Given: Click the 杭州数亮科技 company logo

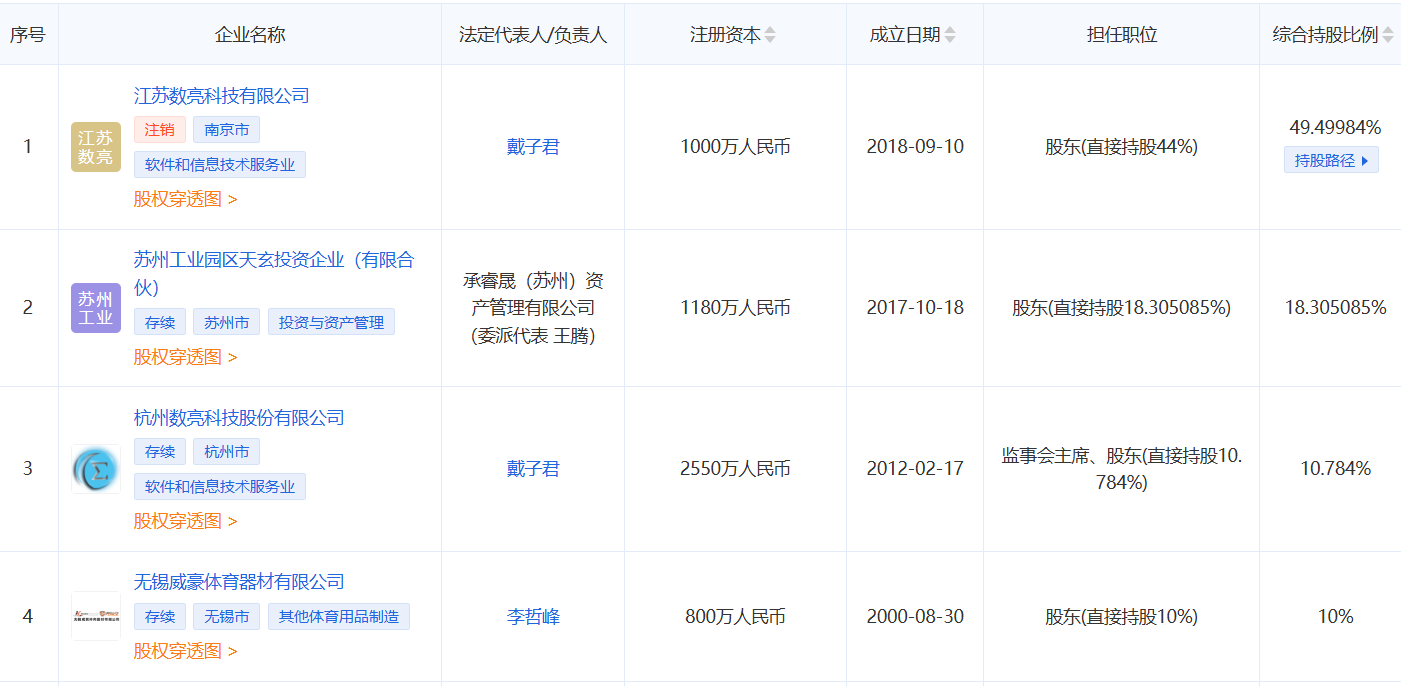Looking at the screenshot, I should [96, 469].
